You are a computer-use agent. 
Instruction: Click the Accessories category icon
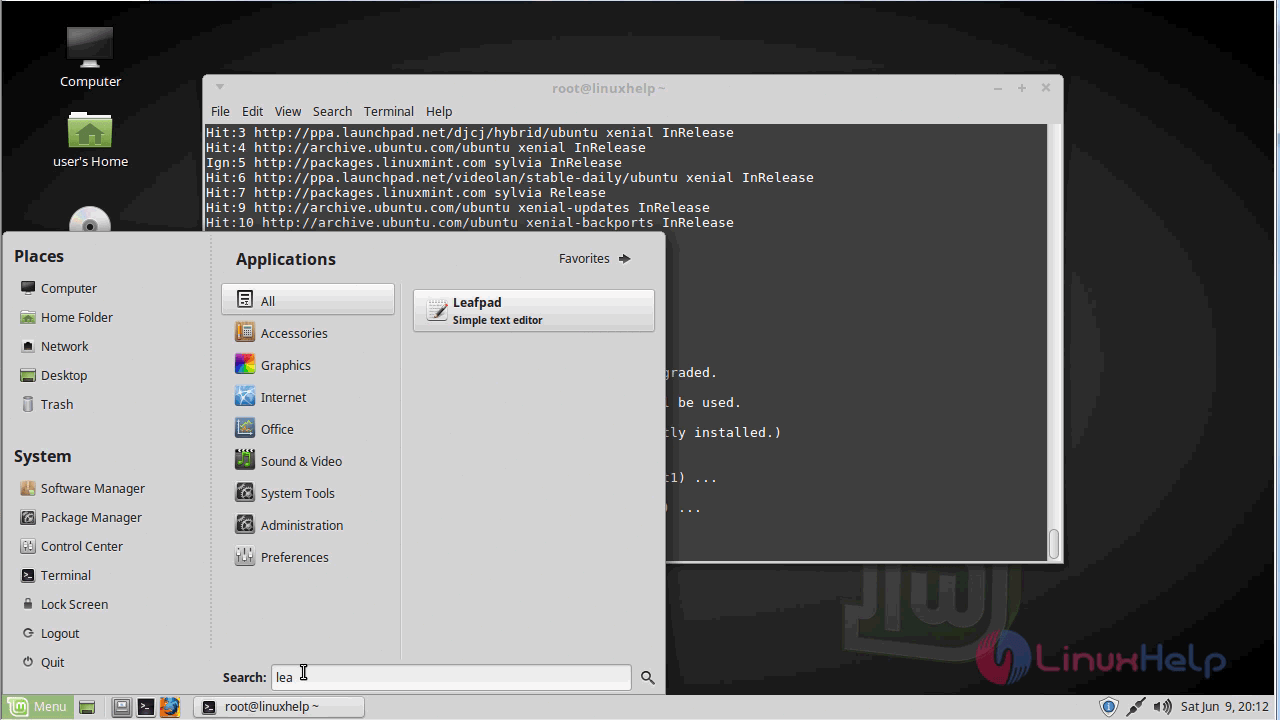point(244,332)
